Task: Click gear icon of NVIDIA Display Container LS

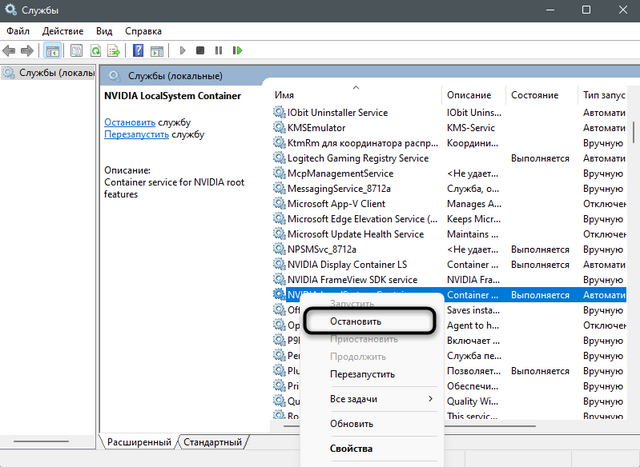Action: 279,264
